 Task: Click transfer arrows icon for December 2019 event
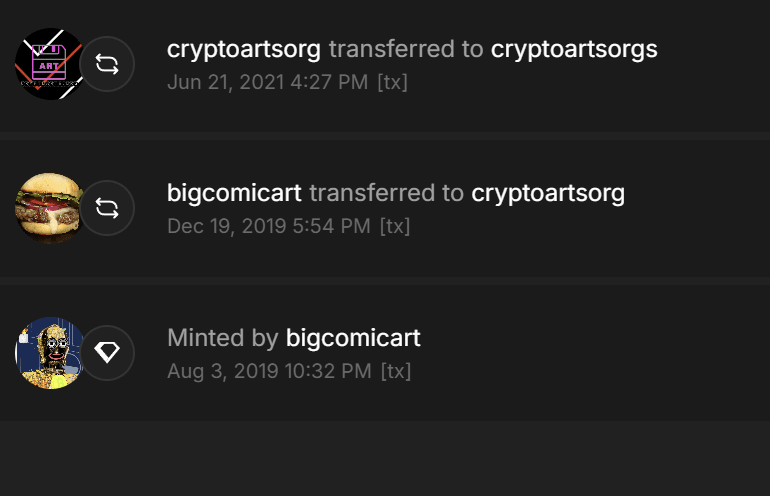107,208
